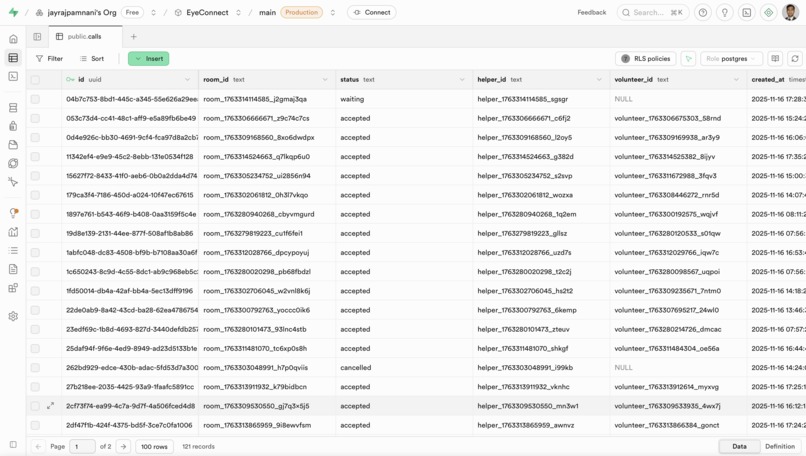Select the row with id 0d4e926c
Viewport: 806px width, 456px height.
pyautogui.click(x=35, y=137)
